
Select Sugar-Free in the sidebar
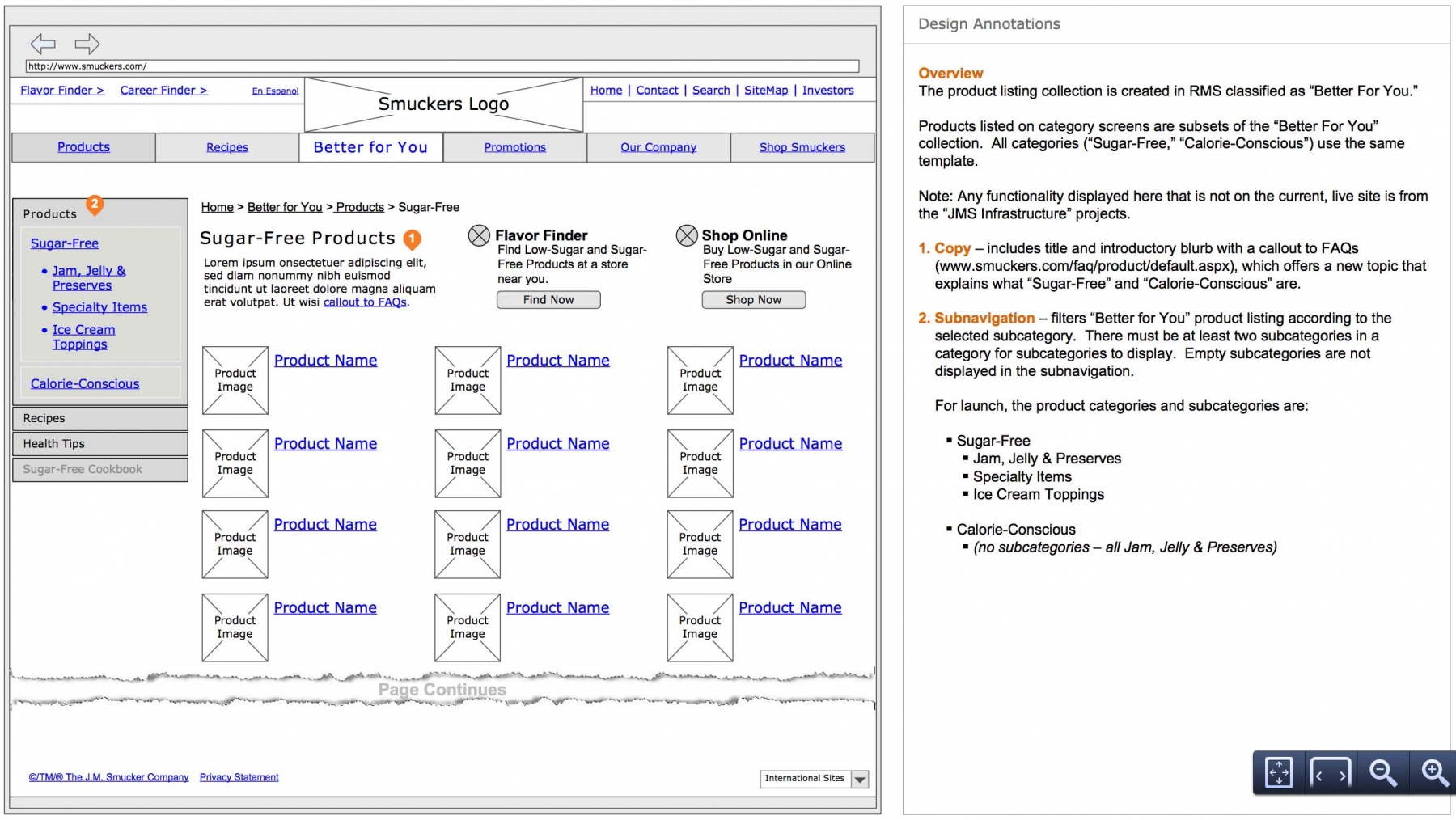(x=65, y=243)
